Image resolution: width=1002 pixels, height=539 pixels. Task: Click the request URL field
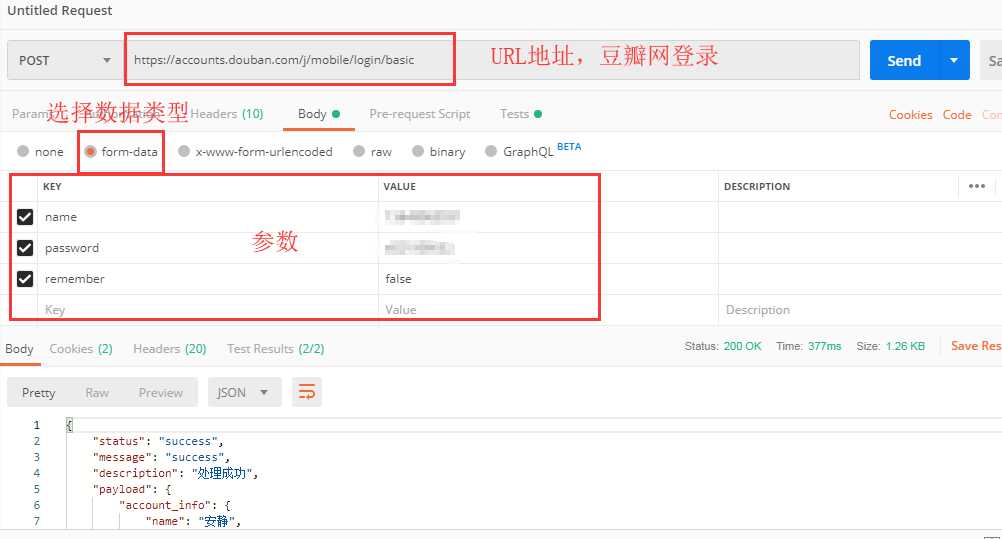click(491, 60)
